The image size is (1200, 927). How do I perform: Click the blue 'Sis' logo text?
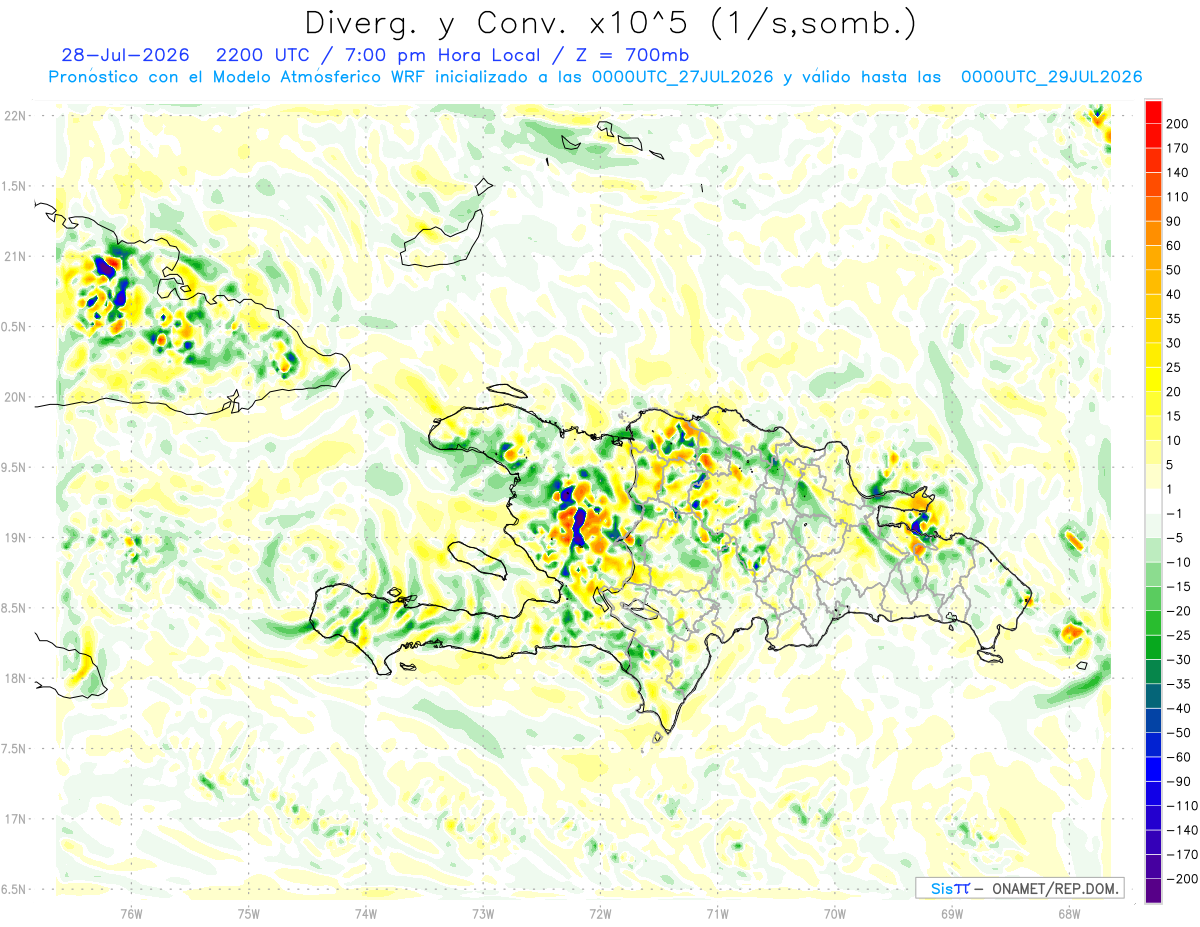pyautogui.click(x=942, y=888)
